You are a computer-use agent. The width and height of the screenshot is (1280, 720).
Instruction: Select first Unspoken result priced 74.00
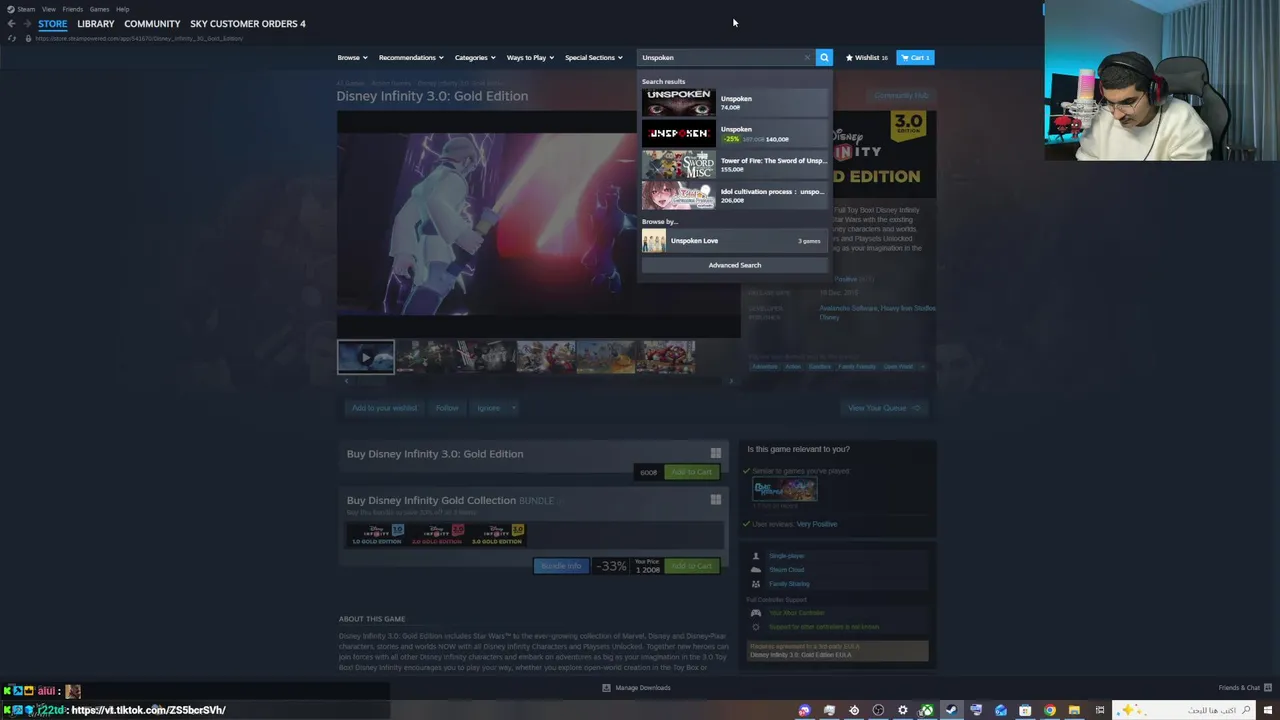735,102
